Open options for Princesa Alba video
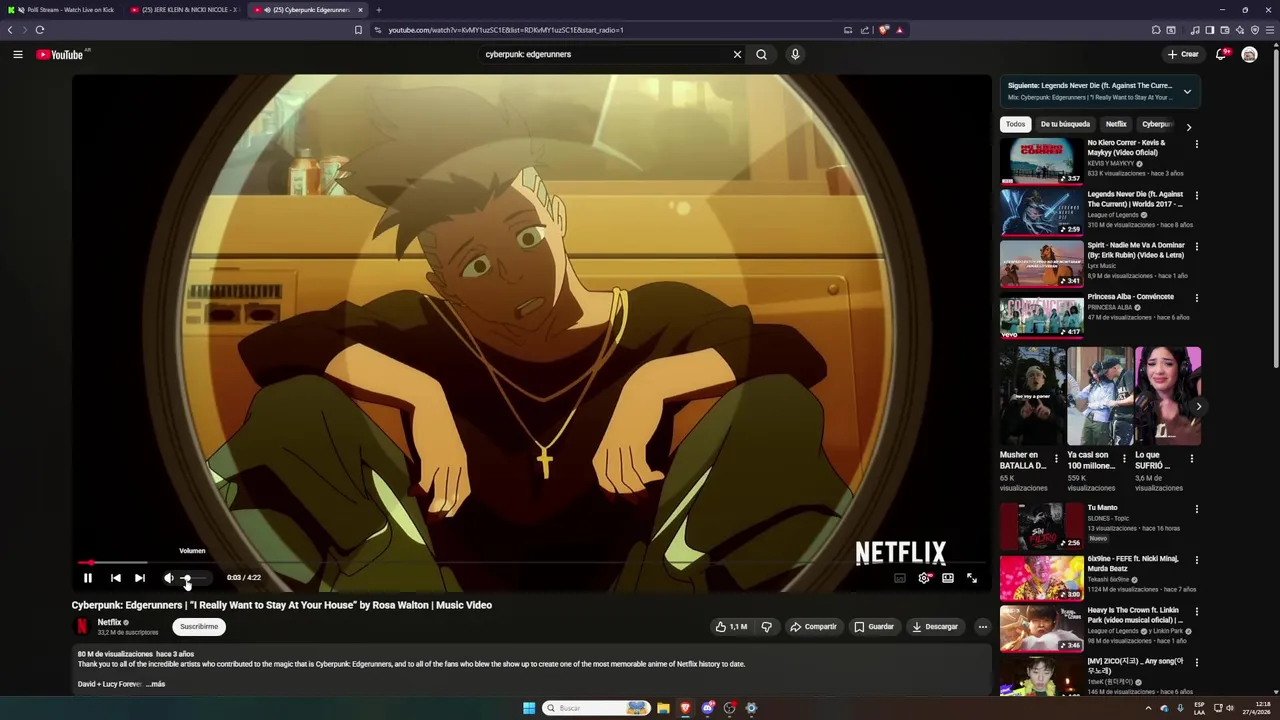 pos(1196,298)
